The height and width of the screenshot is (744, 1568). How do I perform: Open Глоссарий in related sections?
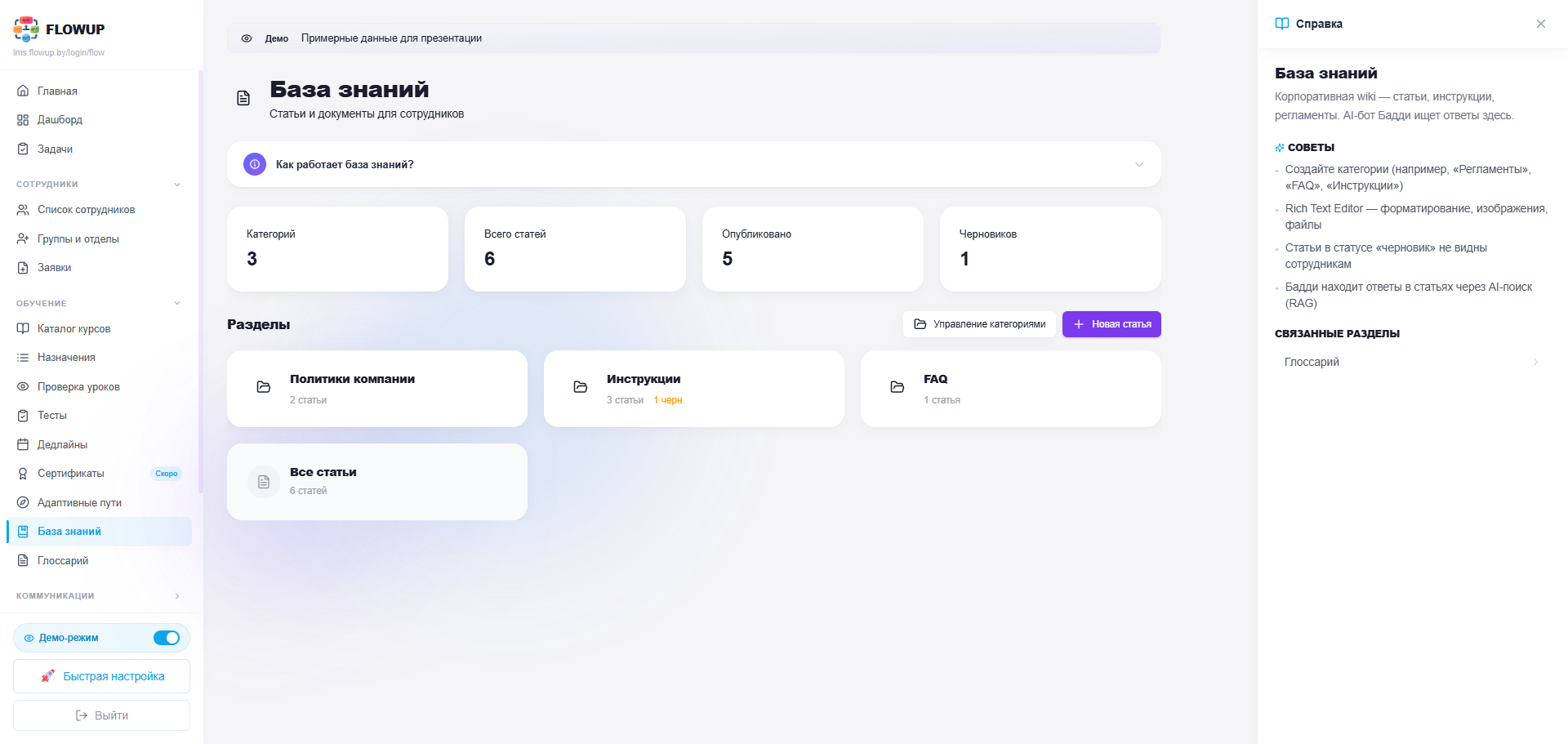[x=1412, y=362]
